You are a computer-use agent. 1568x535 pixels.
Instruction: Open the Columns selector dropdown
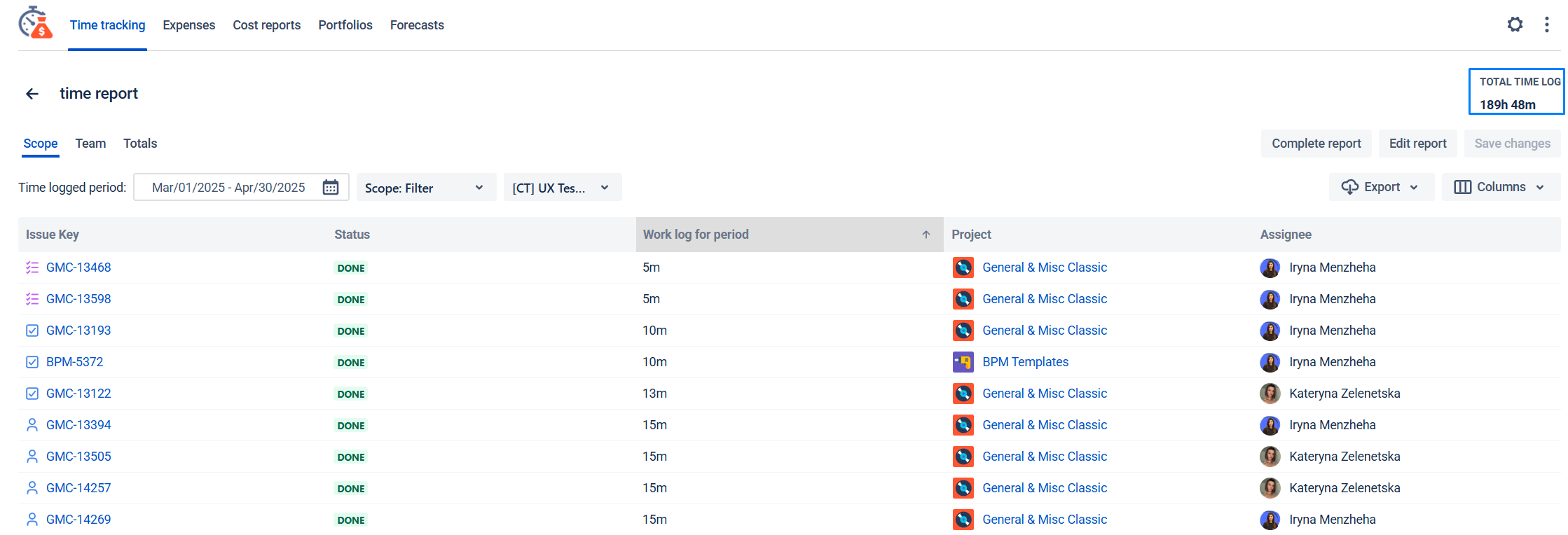1500,187
